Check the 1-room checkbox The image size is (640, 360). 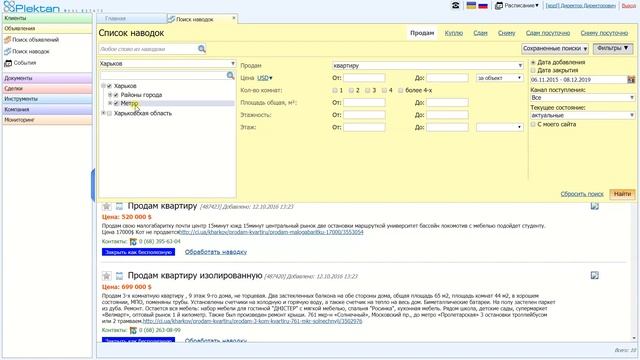point(335,90)
